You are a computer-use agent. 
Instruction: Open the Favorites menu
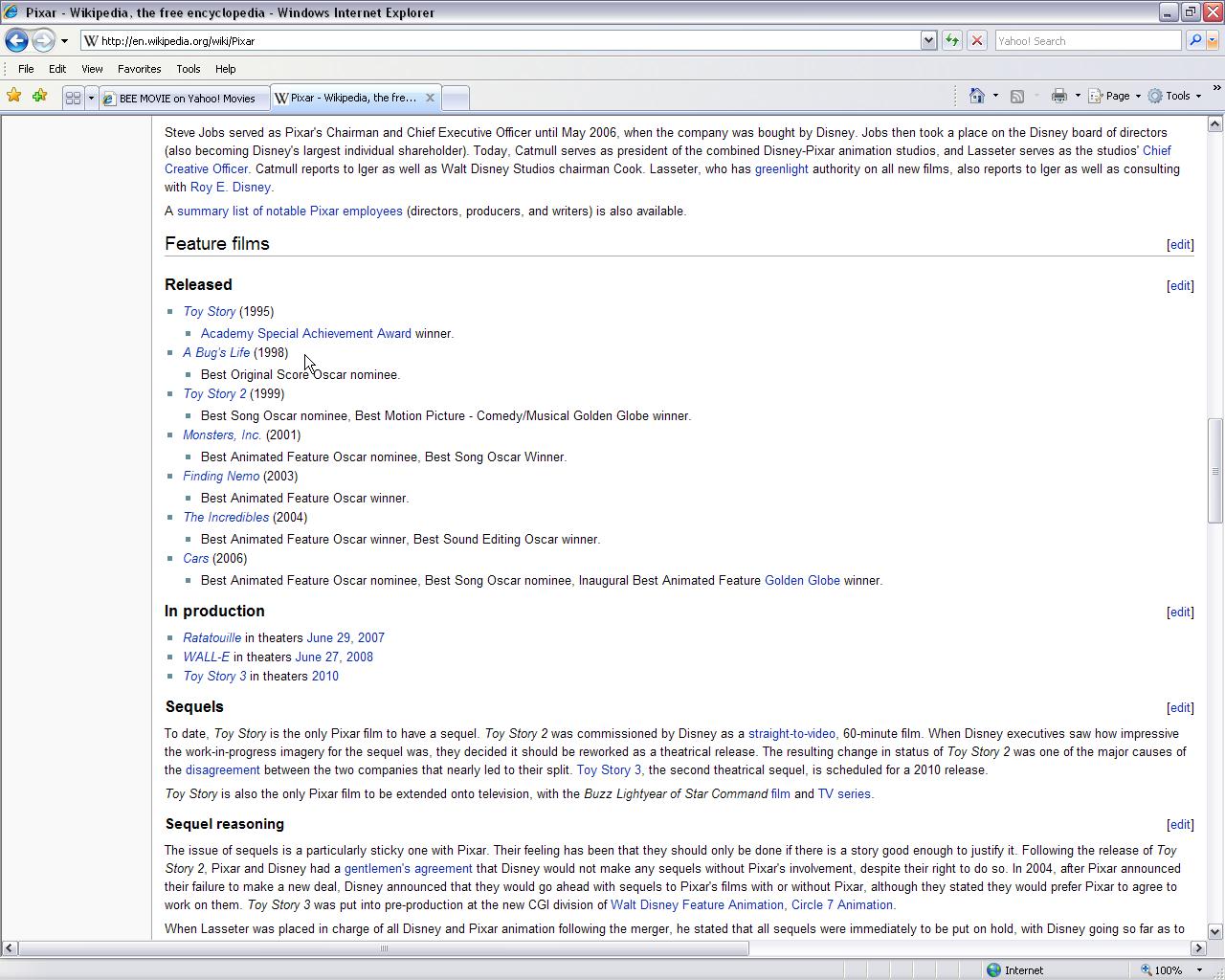[x=139, y=69]
